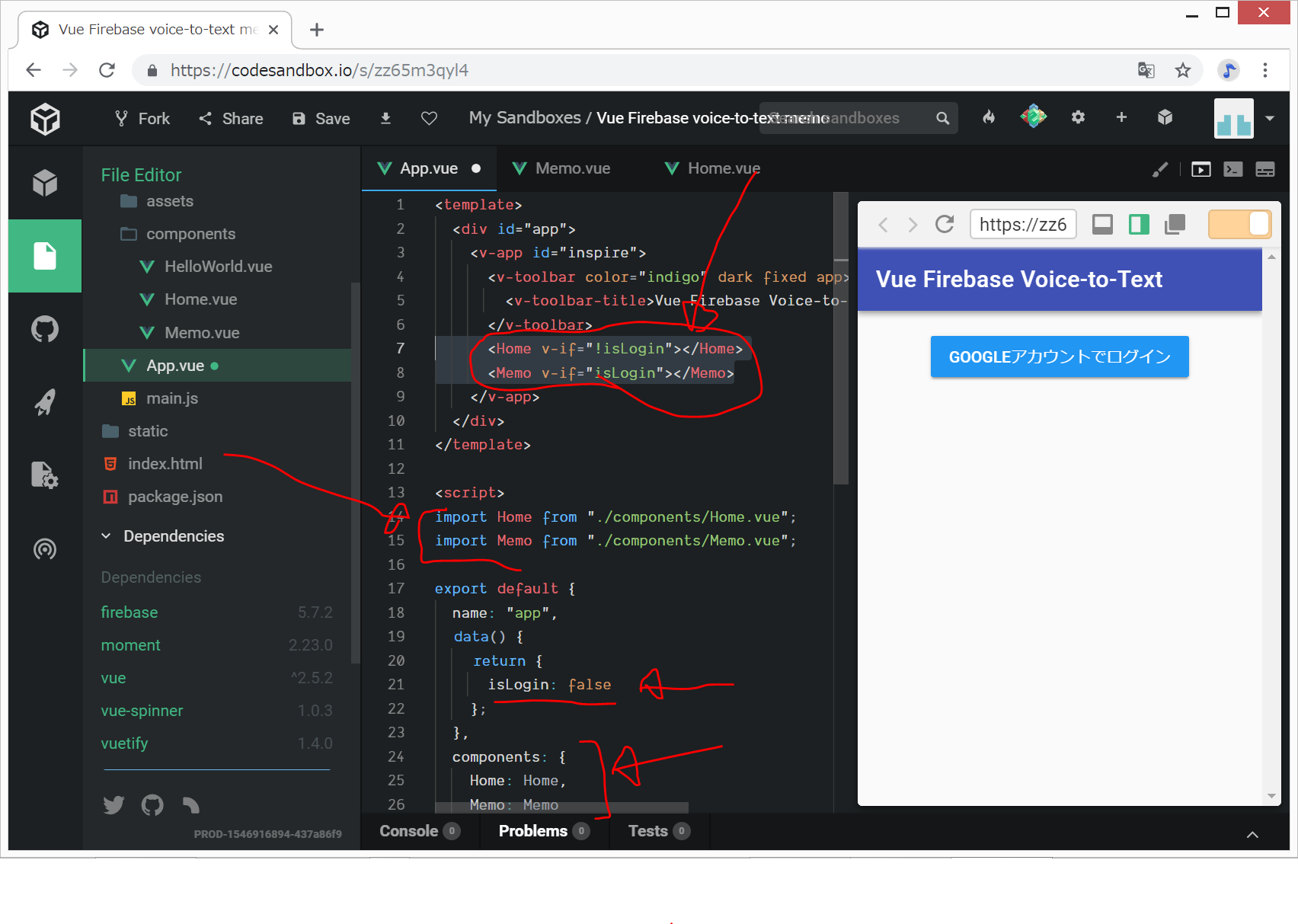Click the Fork button in the header
The image size is (1298, 924).
coord(142,118)
